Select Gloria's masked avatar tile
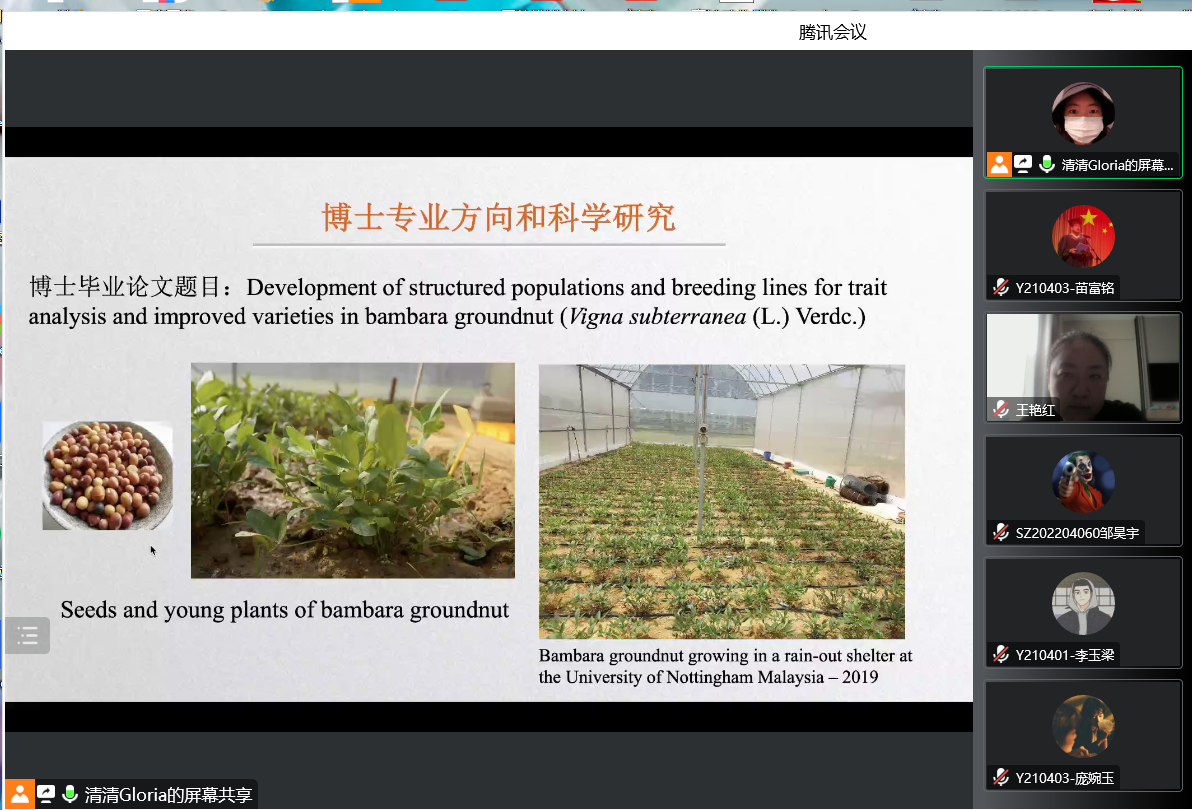 click(1083, 113)
